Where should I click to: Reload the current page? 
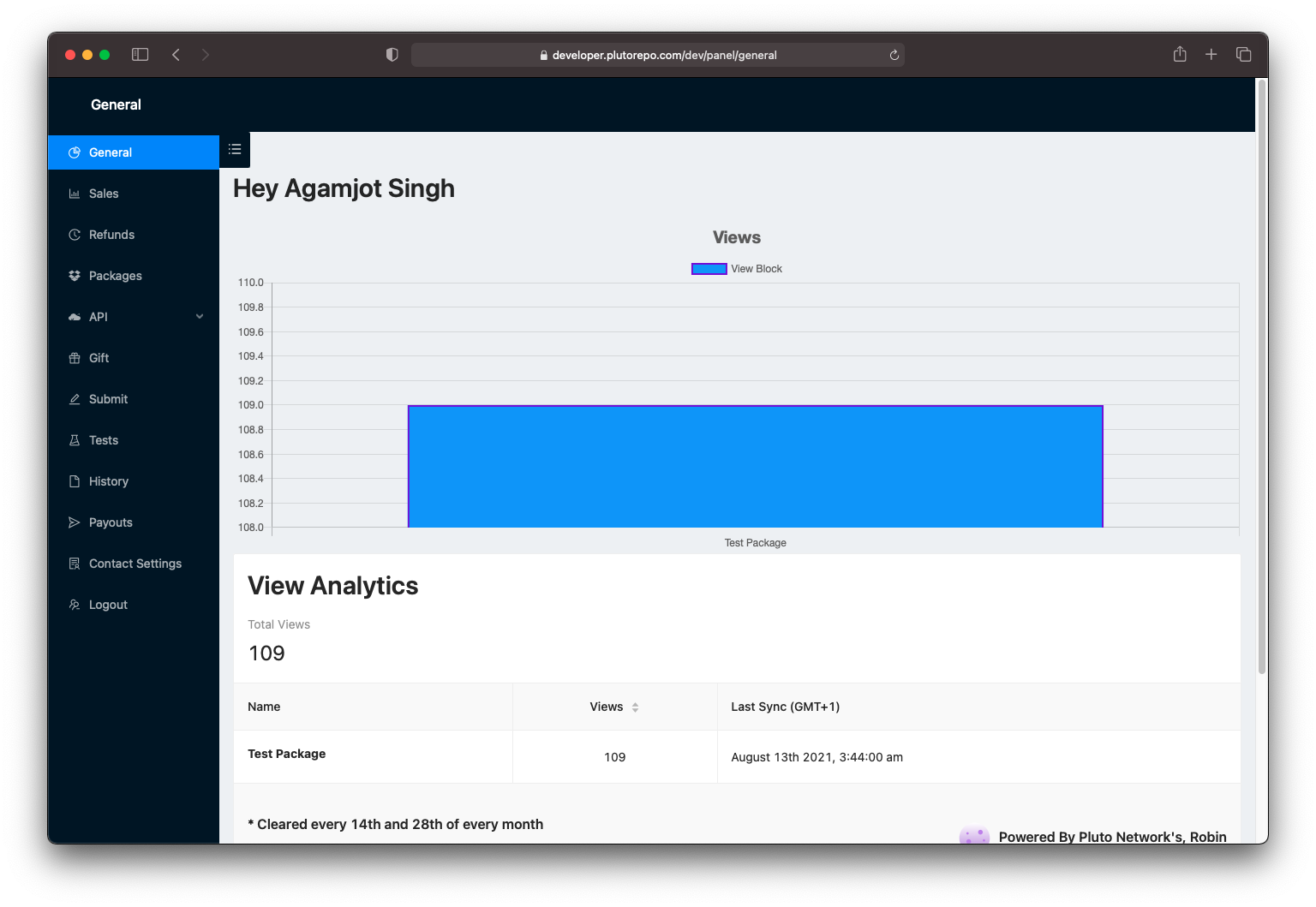point(894,55)
